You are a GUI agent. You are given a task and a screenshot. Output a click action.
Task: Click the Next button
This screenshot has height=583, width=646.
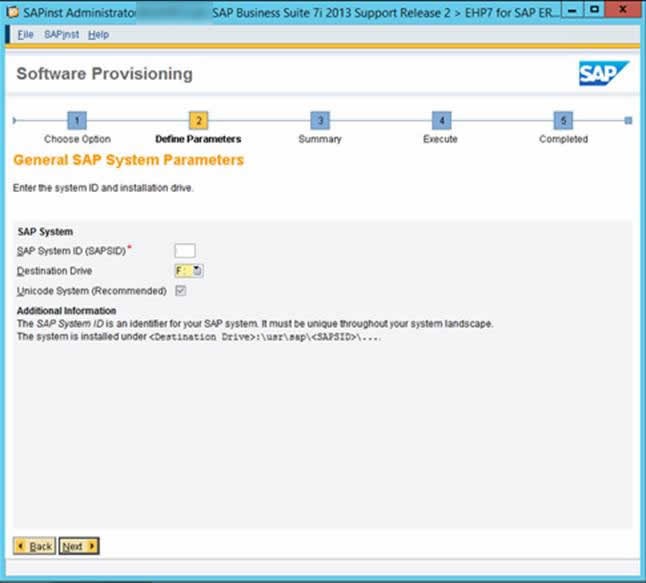tap(79, 546)
